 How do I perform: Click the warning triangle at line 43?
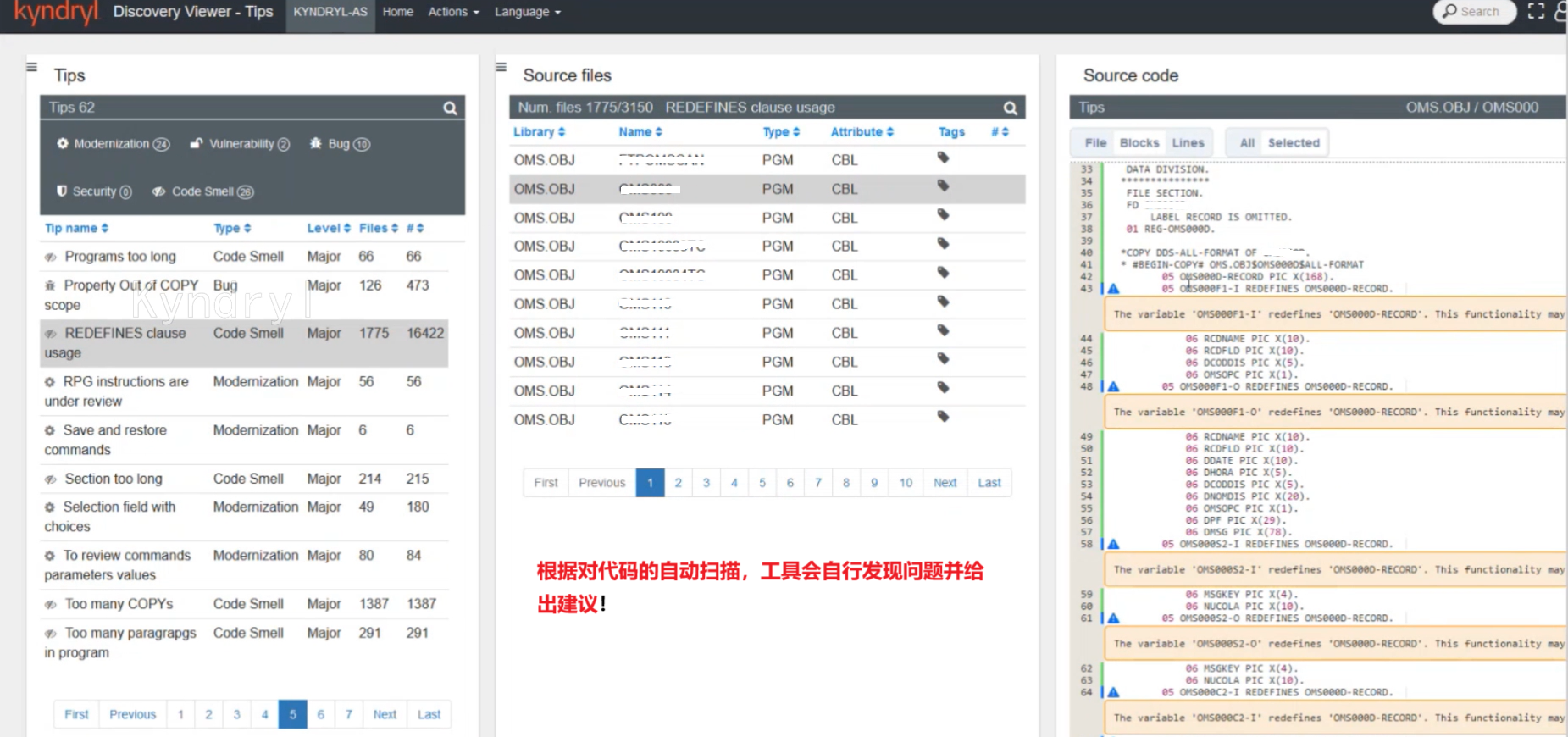pos(1114,289)
